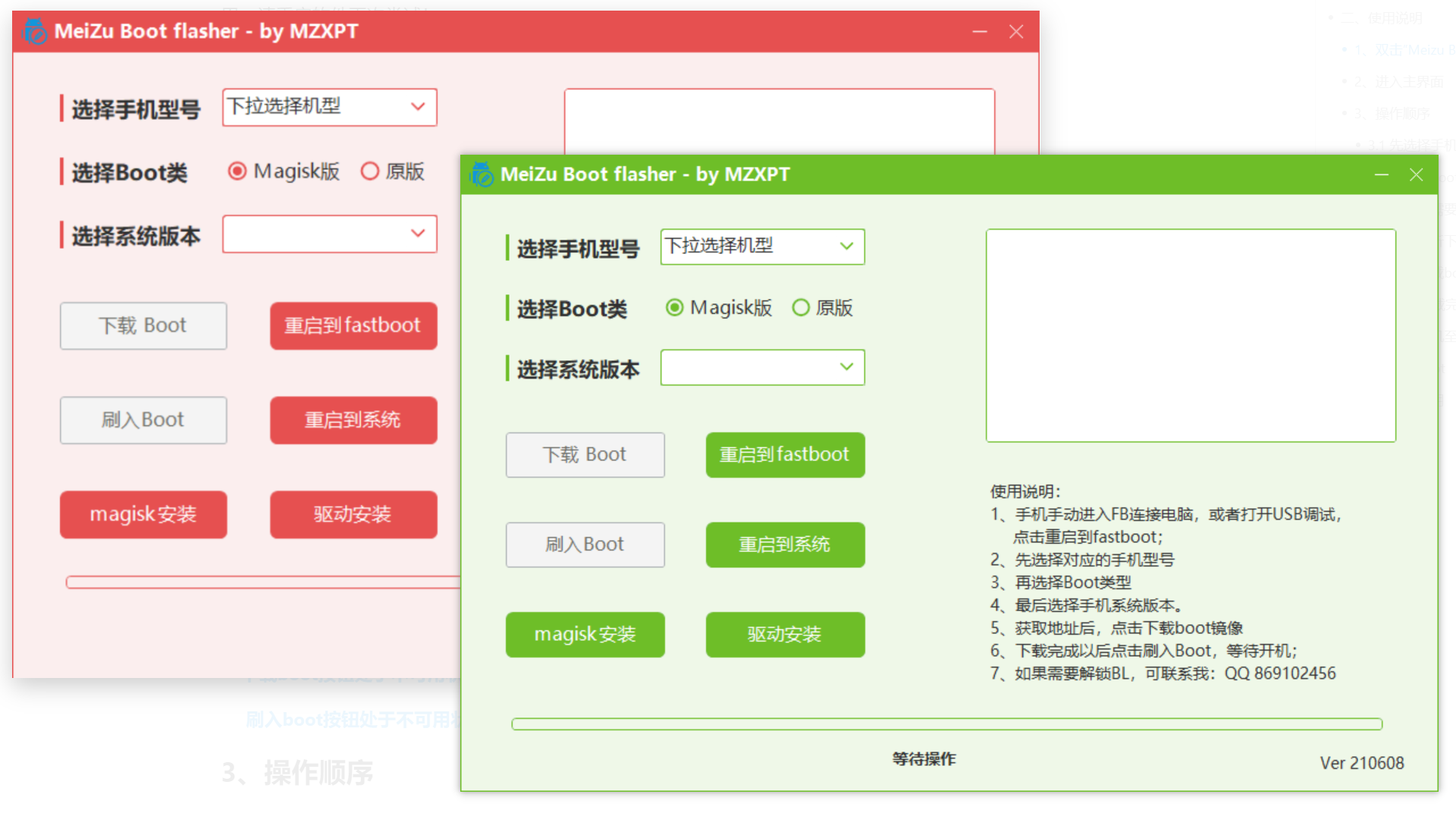The height and width of the screenshot is (813, 1456).
Task: Click green magisk安装 button
Action: click(585, 635)
